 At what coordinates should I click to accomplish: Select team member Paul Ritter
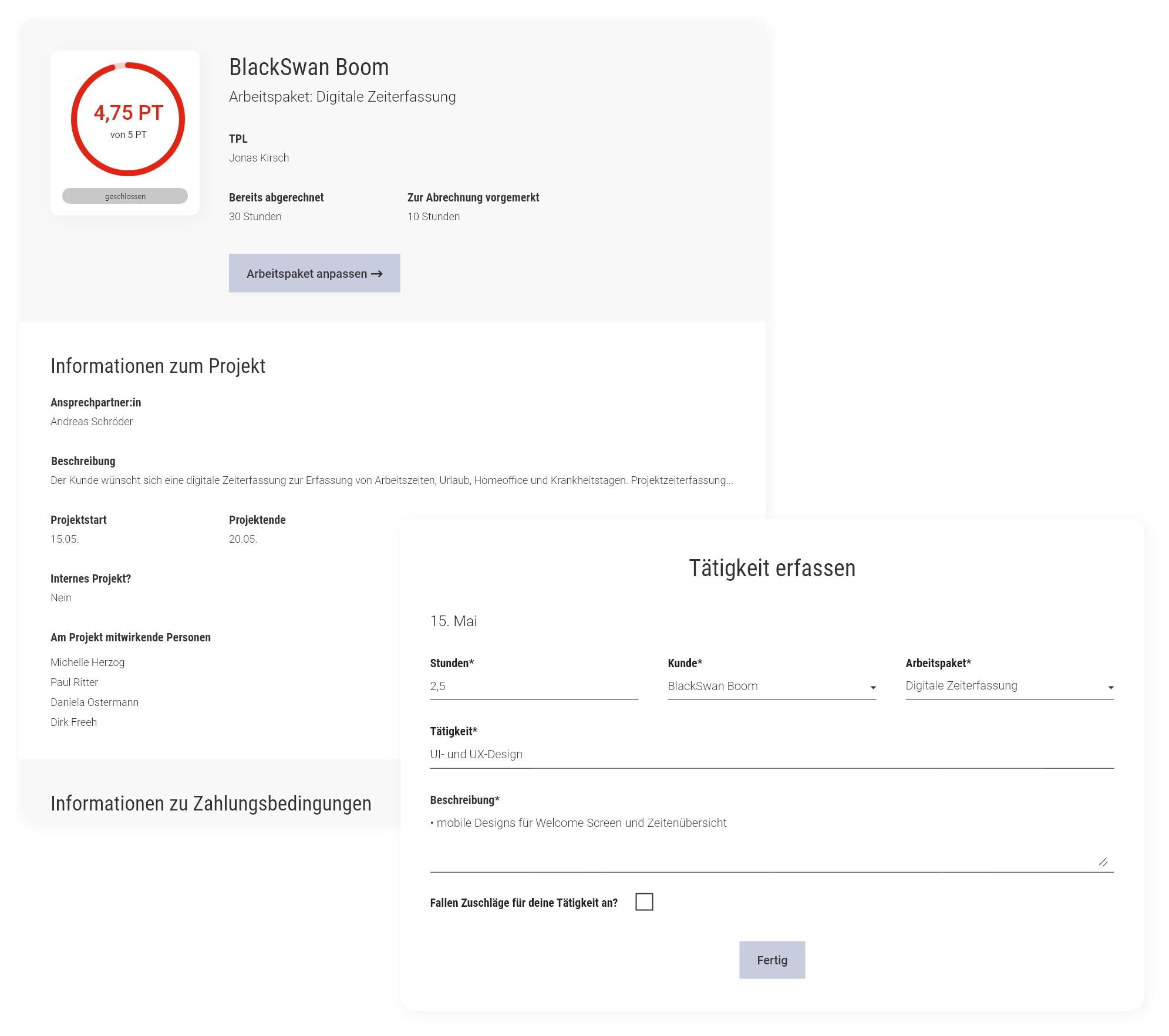click(74, 682)
